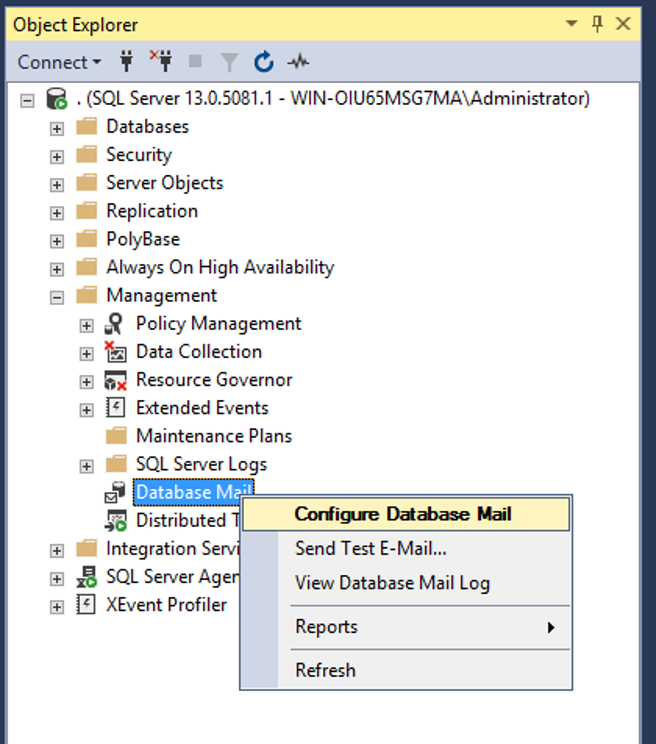Select the Extended Events label
Image resolution: width=656 pixels, height=744 pixels.
coord(203,408)
